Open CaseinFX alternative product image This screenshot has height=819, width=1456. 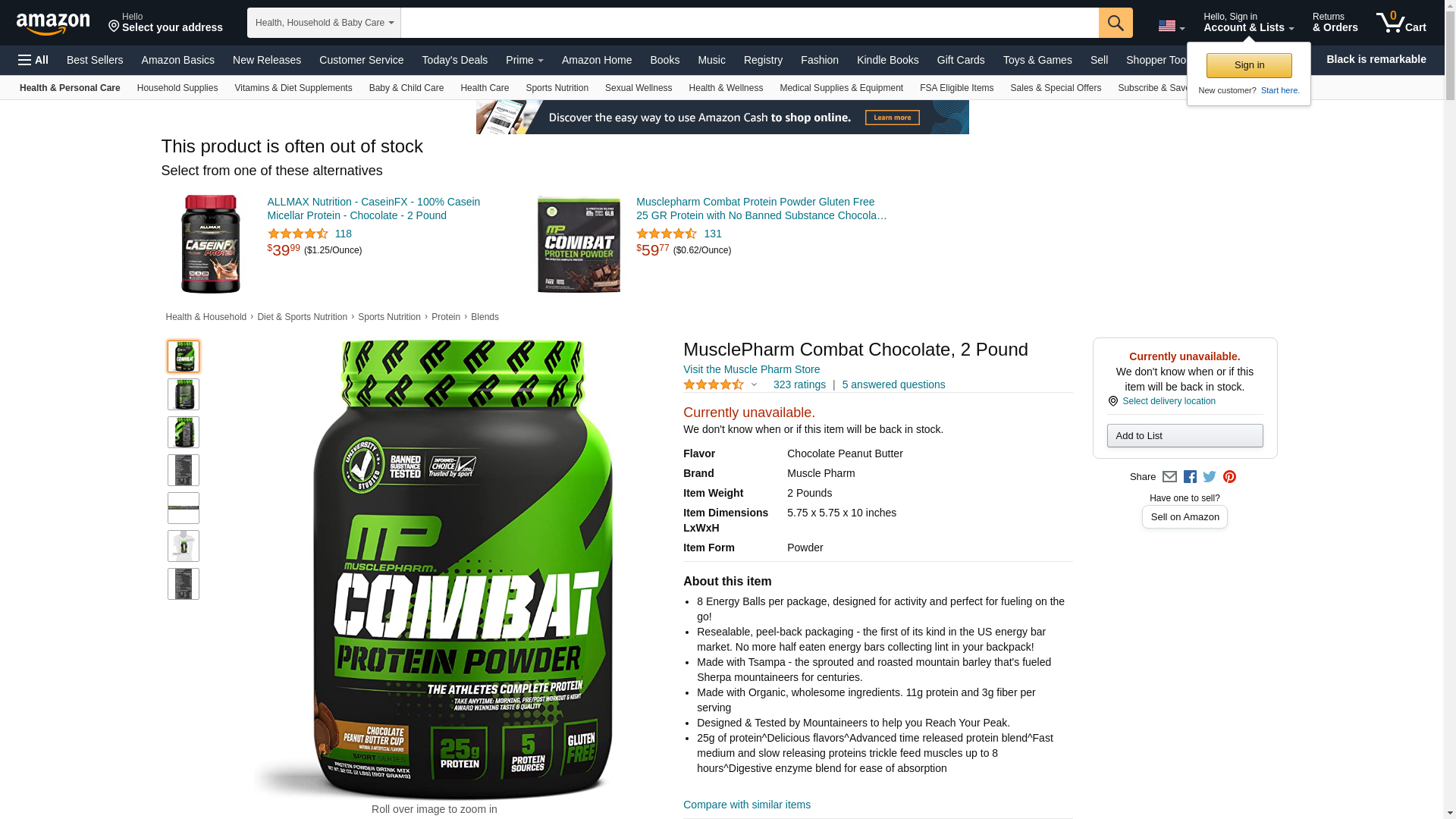(x=210, y=243)
